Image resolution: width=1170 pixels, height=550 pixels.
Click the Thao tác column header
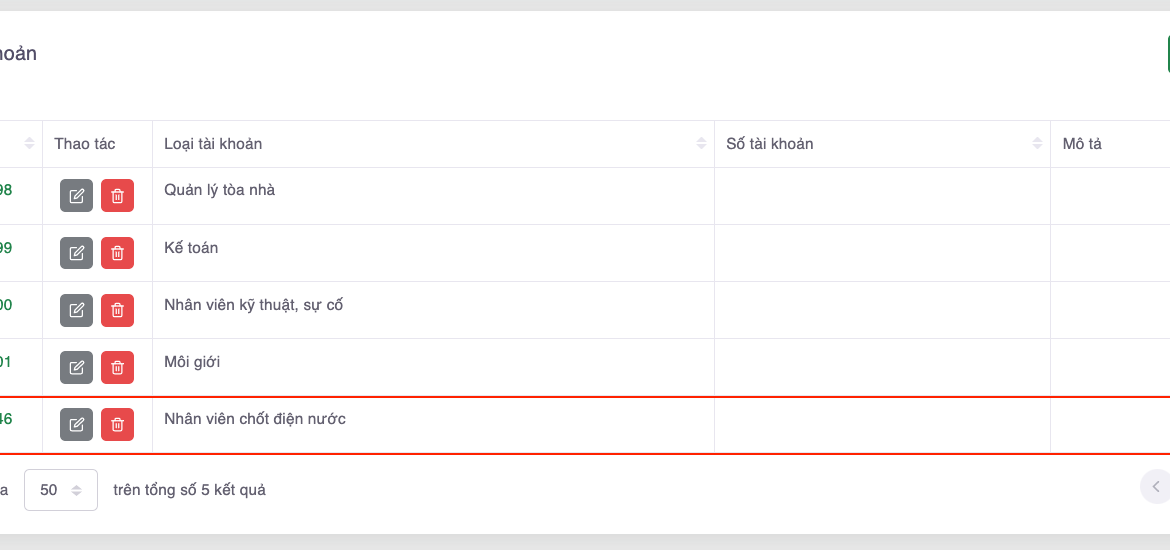point(85,144)
